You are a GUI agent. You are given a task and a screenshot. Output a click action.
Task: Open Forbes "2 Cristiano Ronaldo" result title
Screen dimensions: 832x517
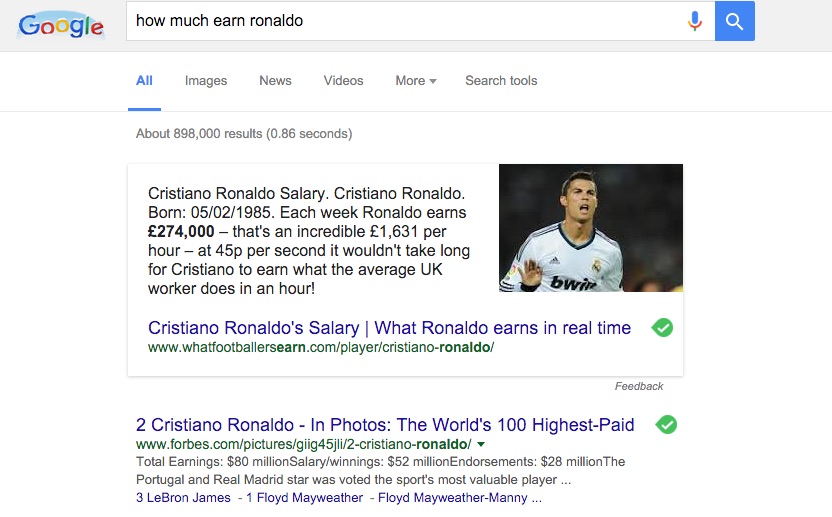point(385,425)
